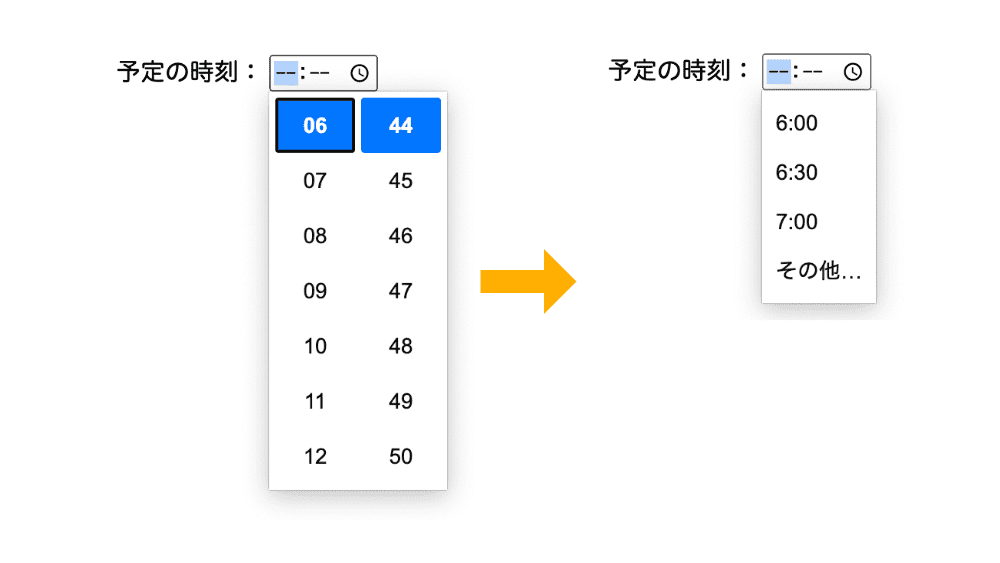Select minute 50 at bottom of minute list

[401, 457]
